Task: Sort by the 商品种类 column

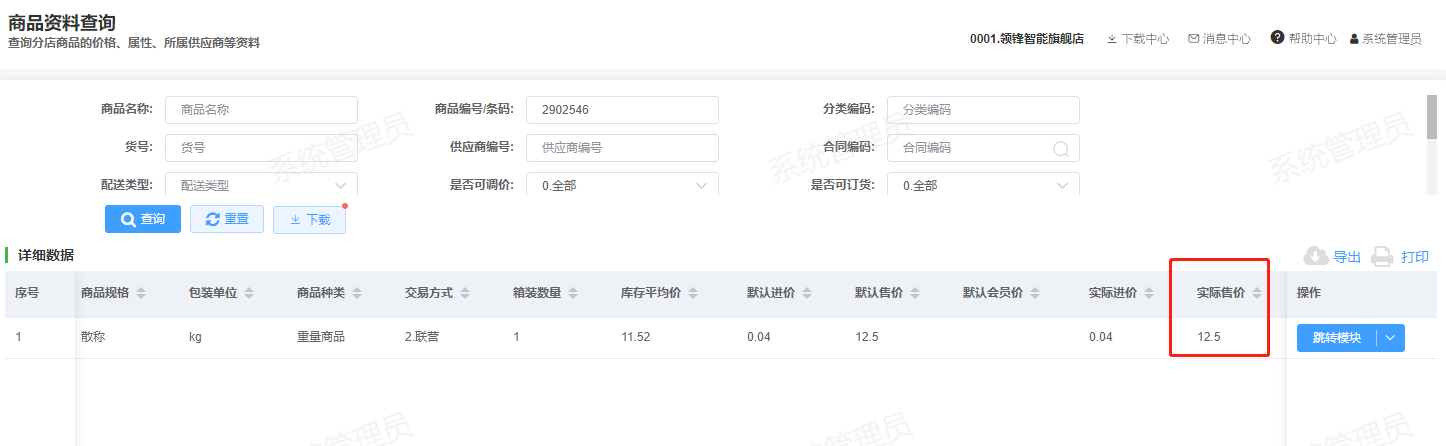Action: tap(357, 293)
